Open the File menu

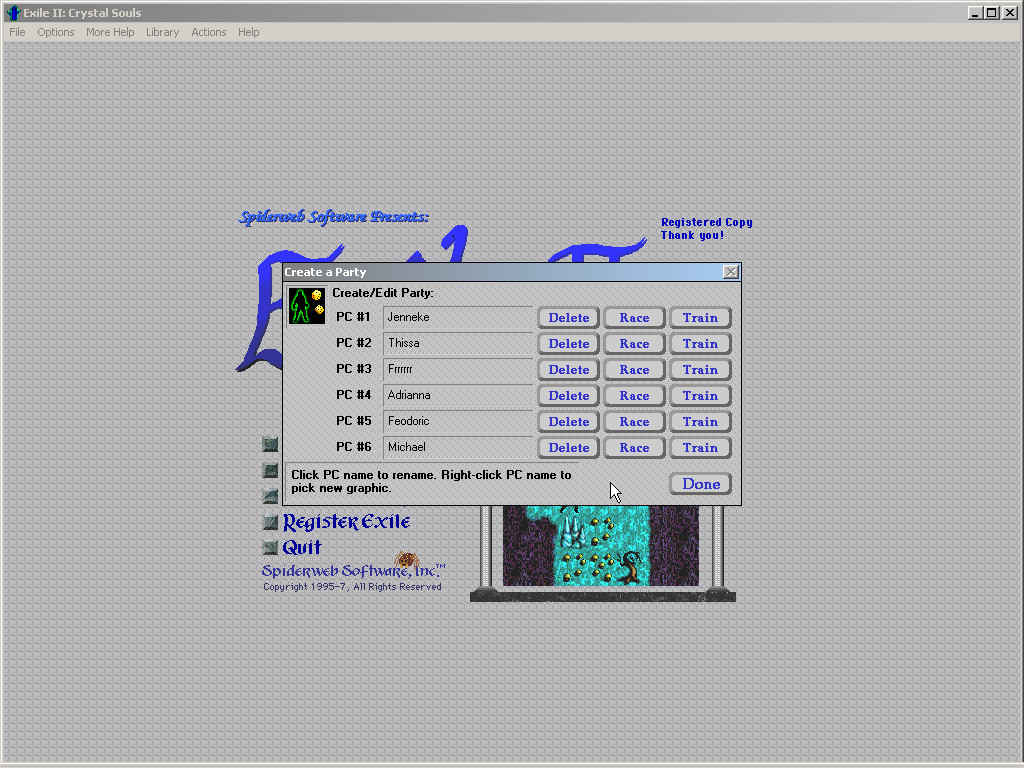coord(17,32)
